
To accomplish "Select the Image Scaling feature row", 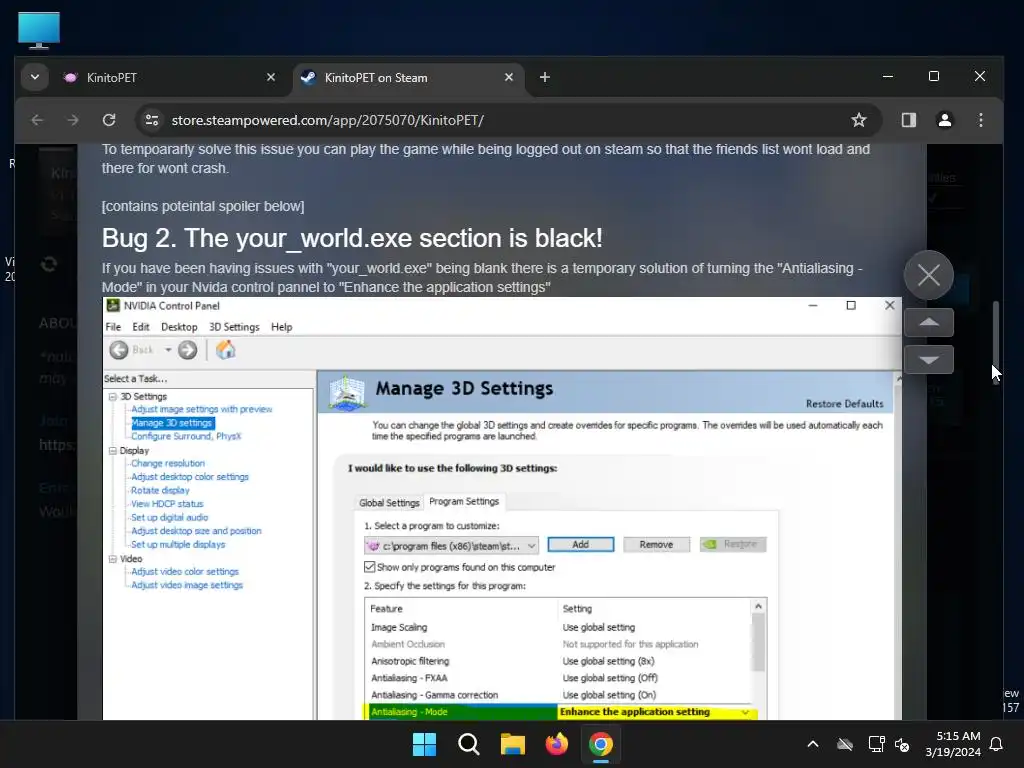I will tap(560, 628).
